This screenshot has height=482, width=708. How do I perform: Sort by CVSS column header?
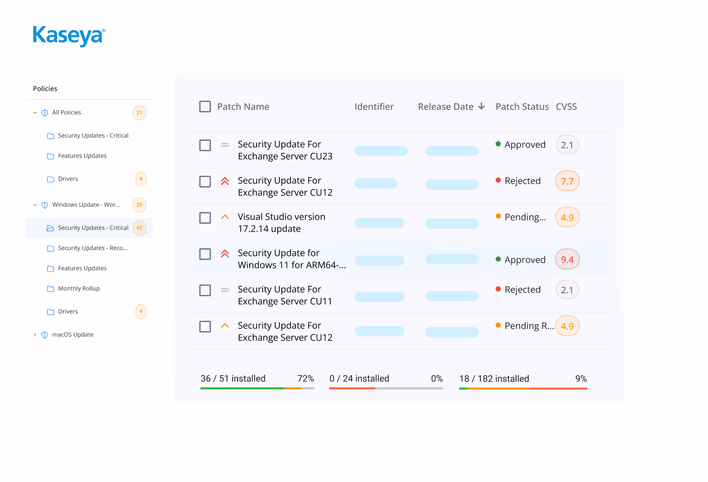tap(566, 107)
